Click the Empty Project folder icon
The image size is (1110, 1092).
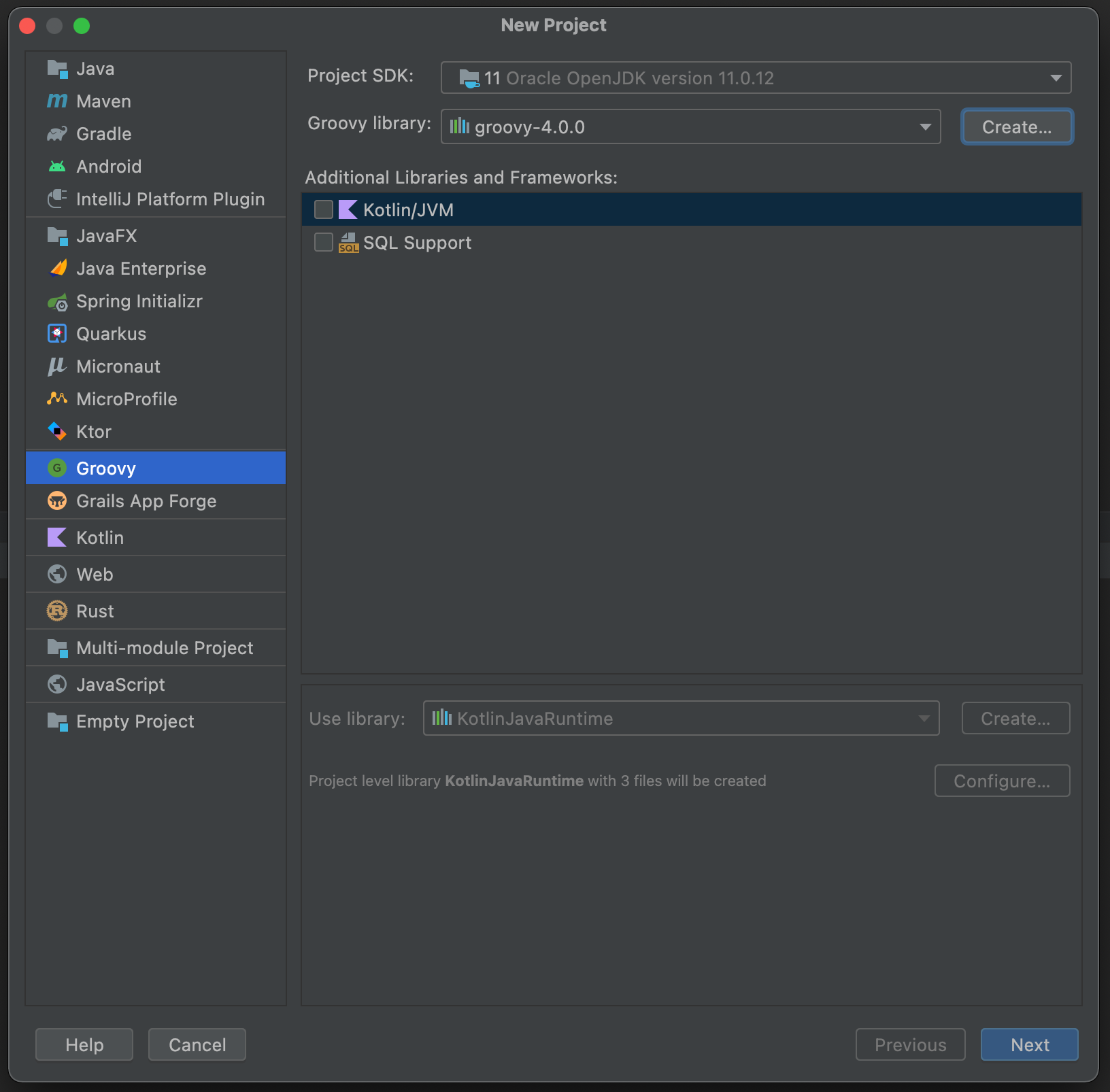click(57, 721)
